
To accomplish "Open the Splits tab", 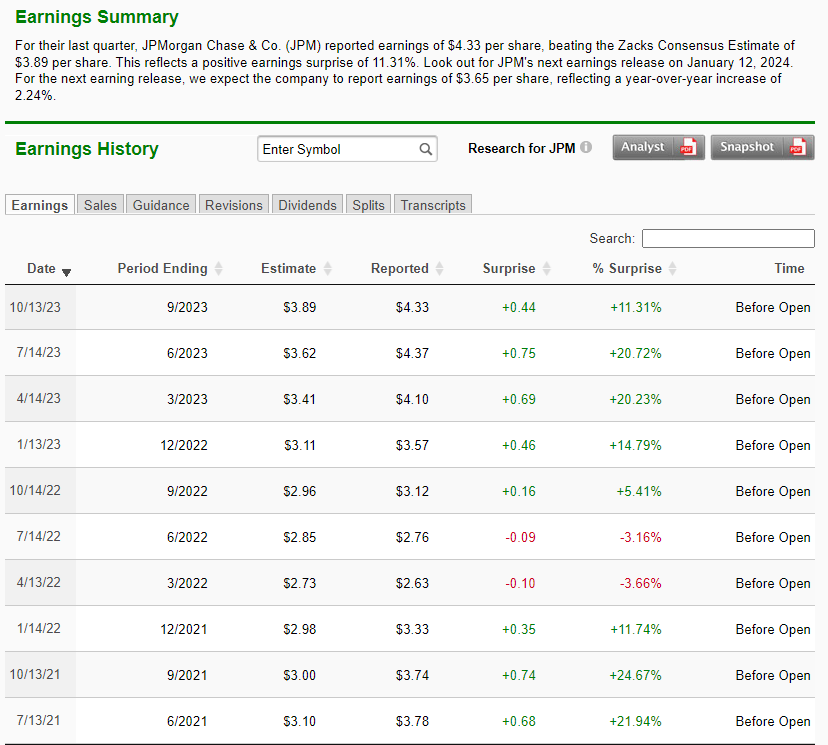I will (368, 205).
